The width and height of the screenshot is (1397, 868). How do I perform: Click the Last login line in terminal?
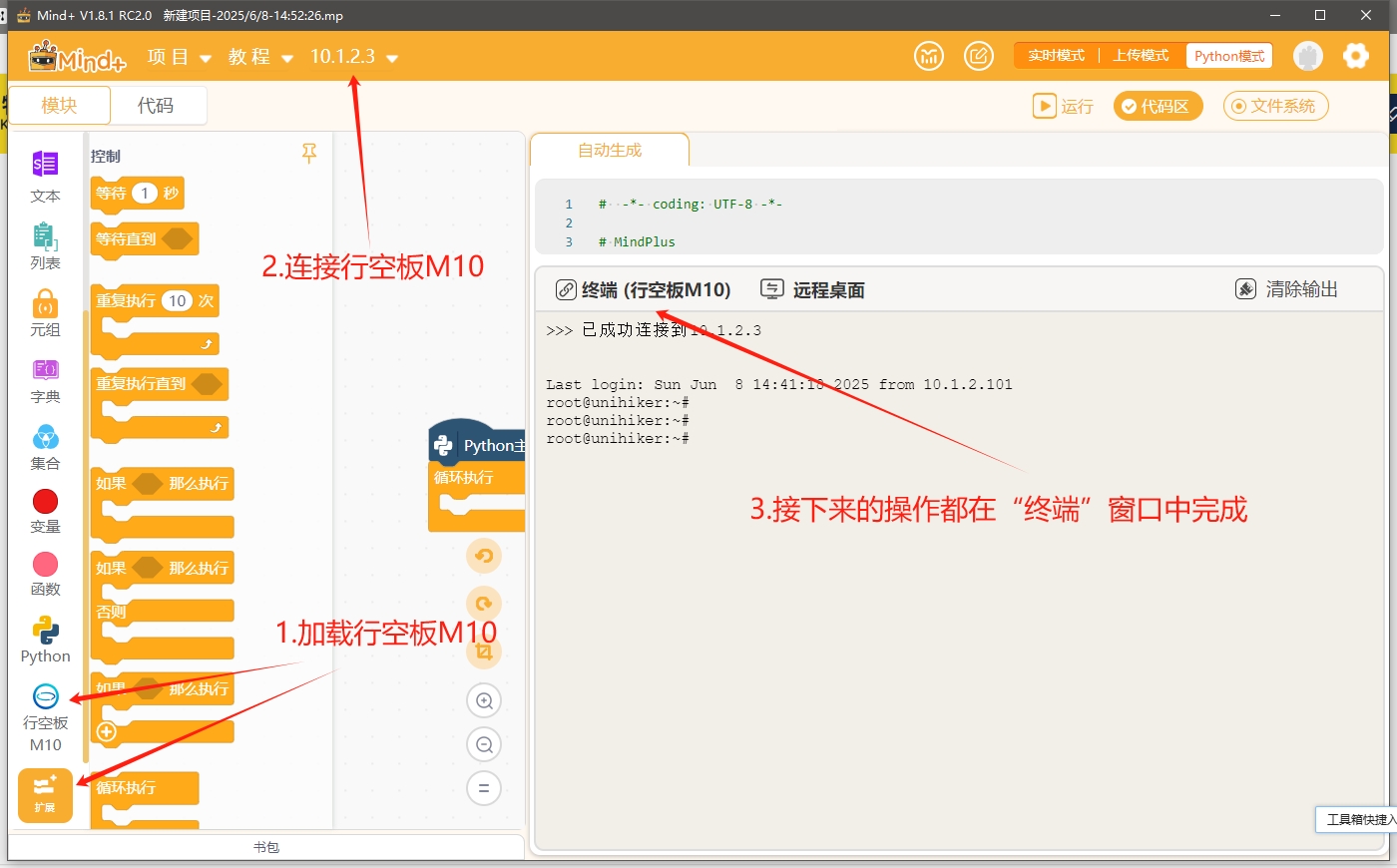click(x=779, y=384)
